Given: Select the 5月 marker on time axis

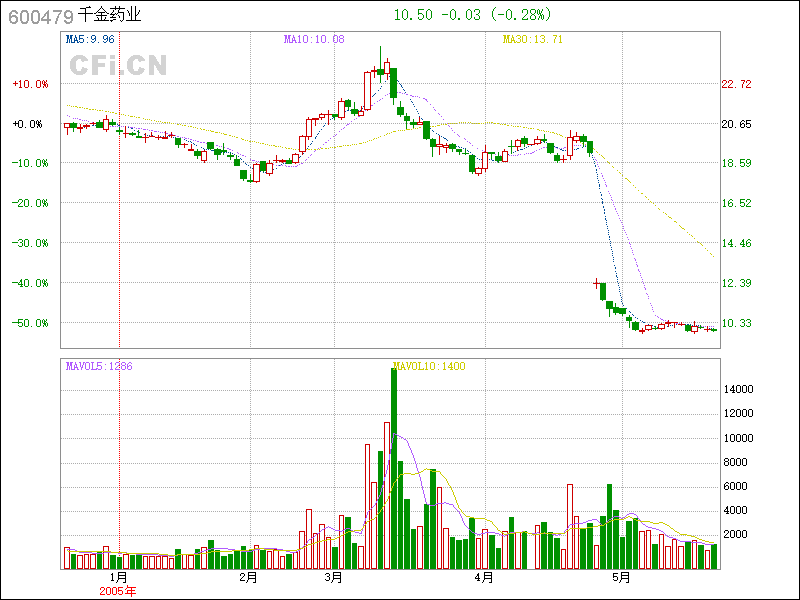Looking at the screenshot, I should pyautogui.click(x=621, y=577).
